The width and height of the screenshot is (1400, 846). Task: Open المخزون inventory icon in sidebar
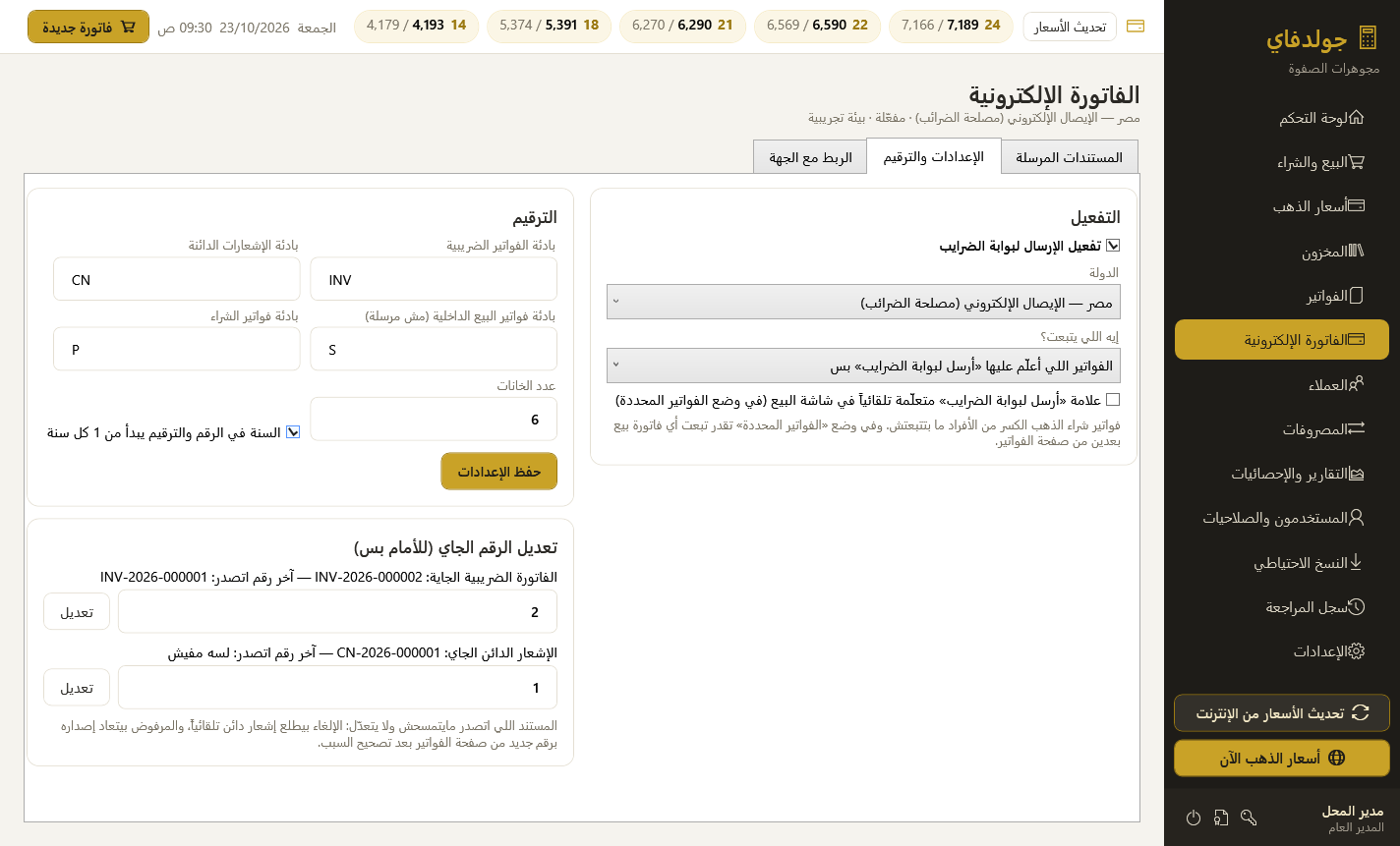point(1356,252)
